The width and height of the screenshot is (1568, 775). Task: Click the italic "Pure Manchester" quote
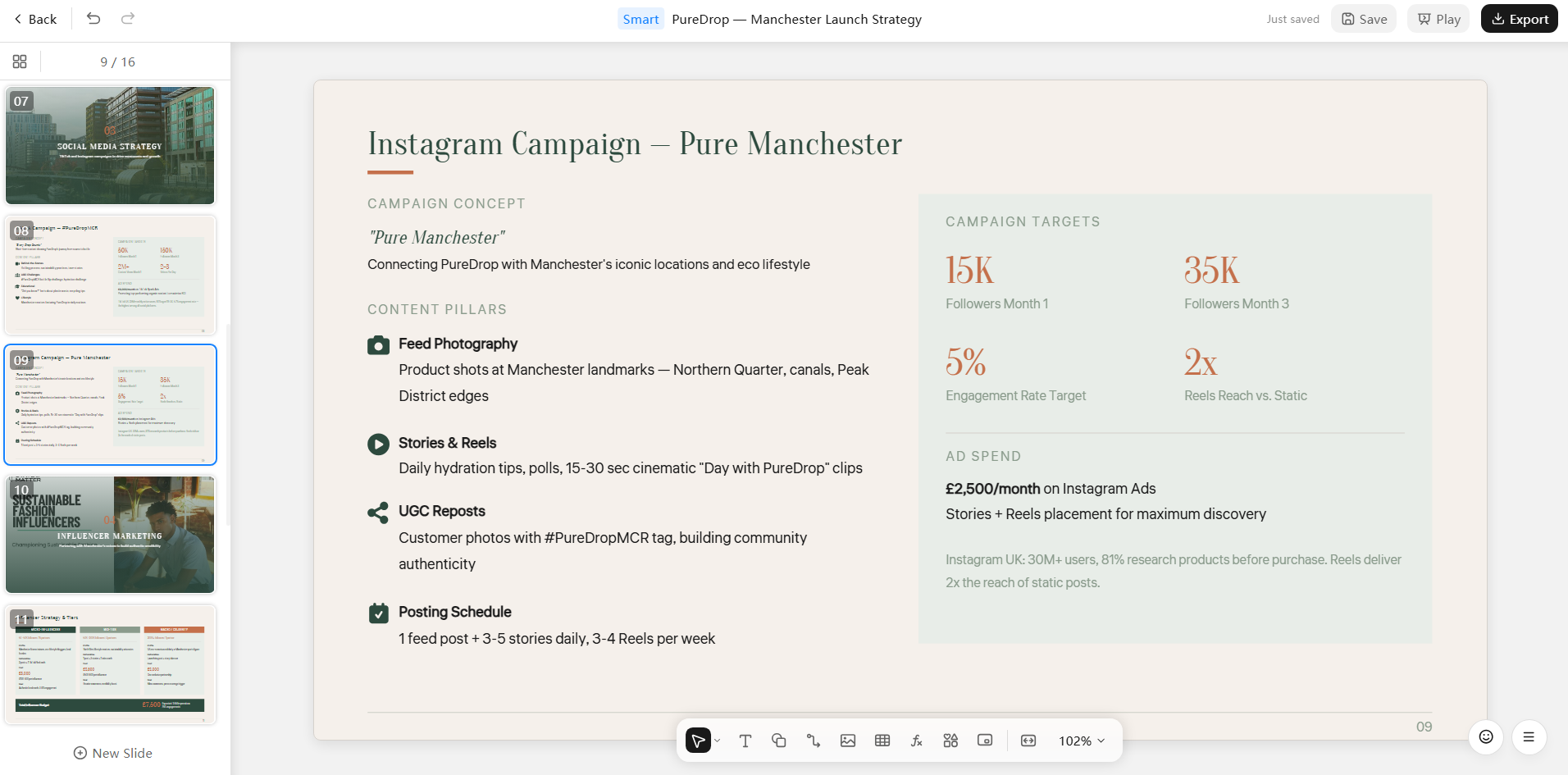coord(436,237)
